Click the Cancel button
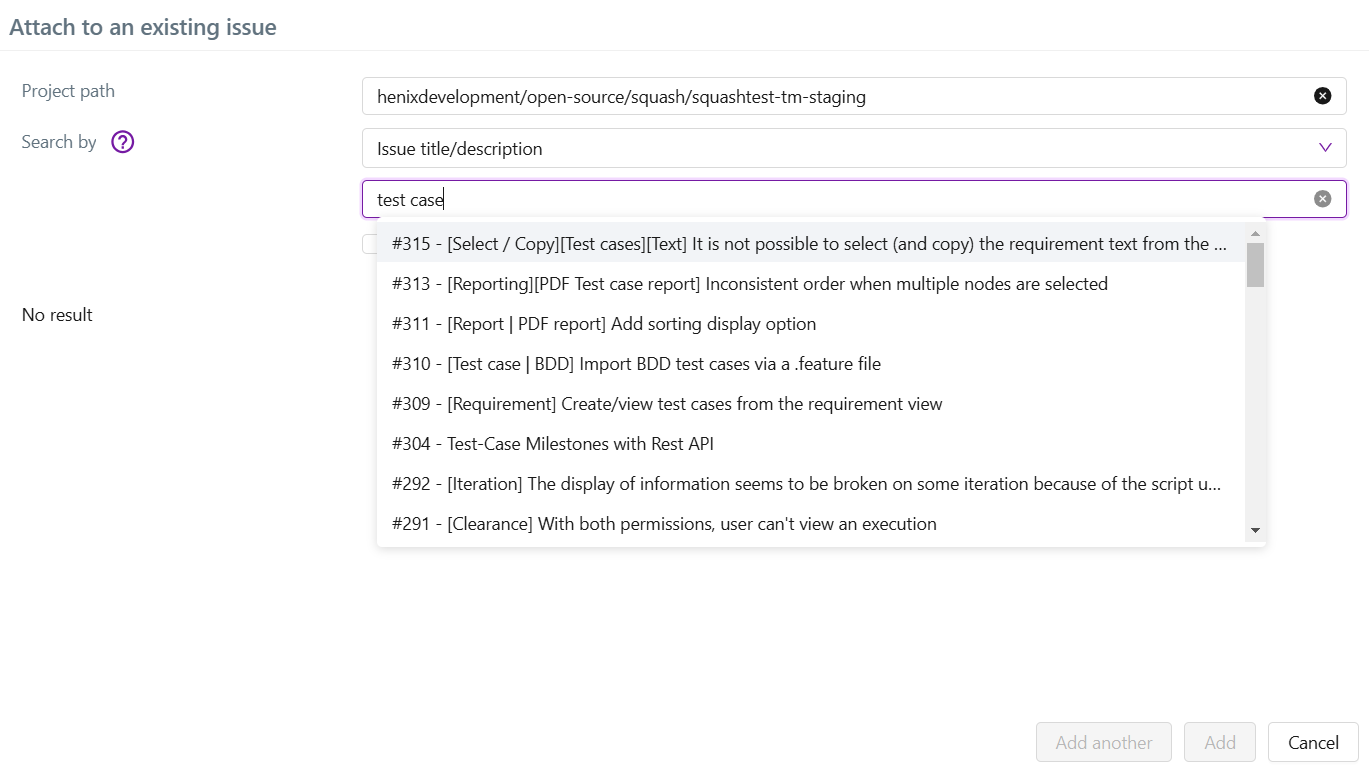 point(1312,742)
